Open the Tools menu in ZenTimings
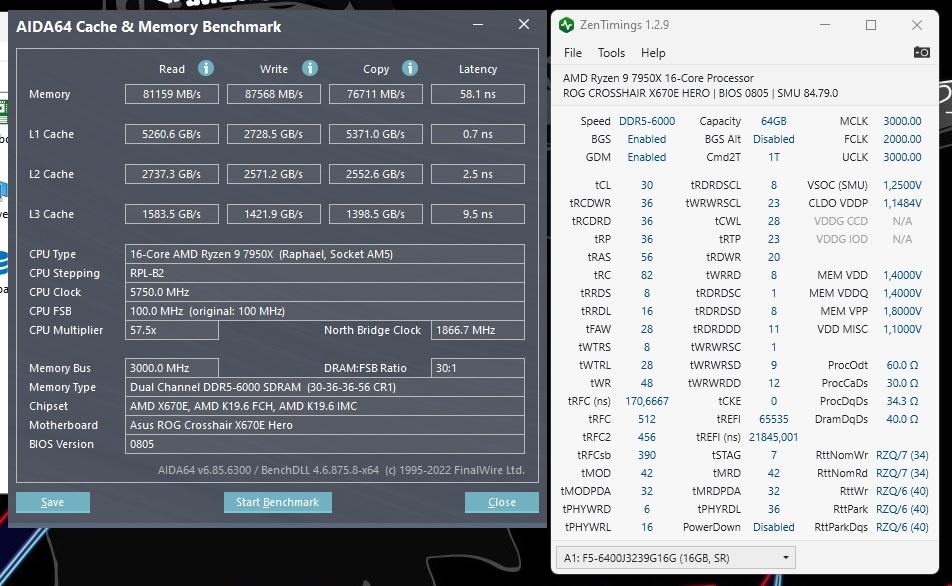The image size is (952, 586). click(x=611, y=53)
